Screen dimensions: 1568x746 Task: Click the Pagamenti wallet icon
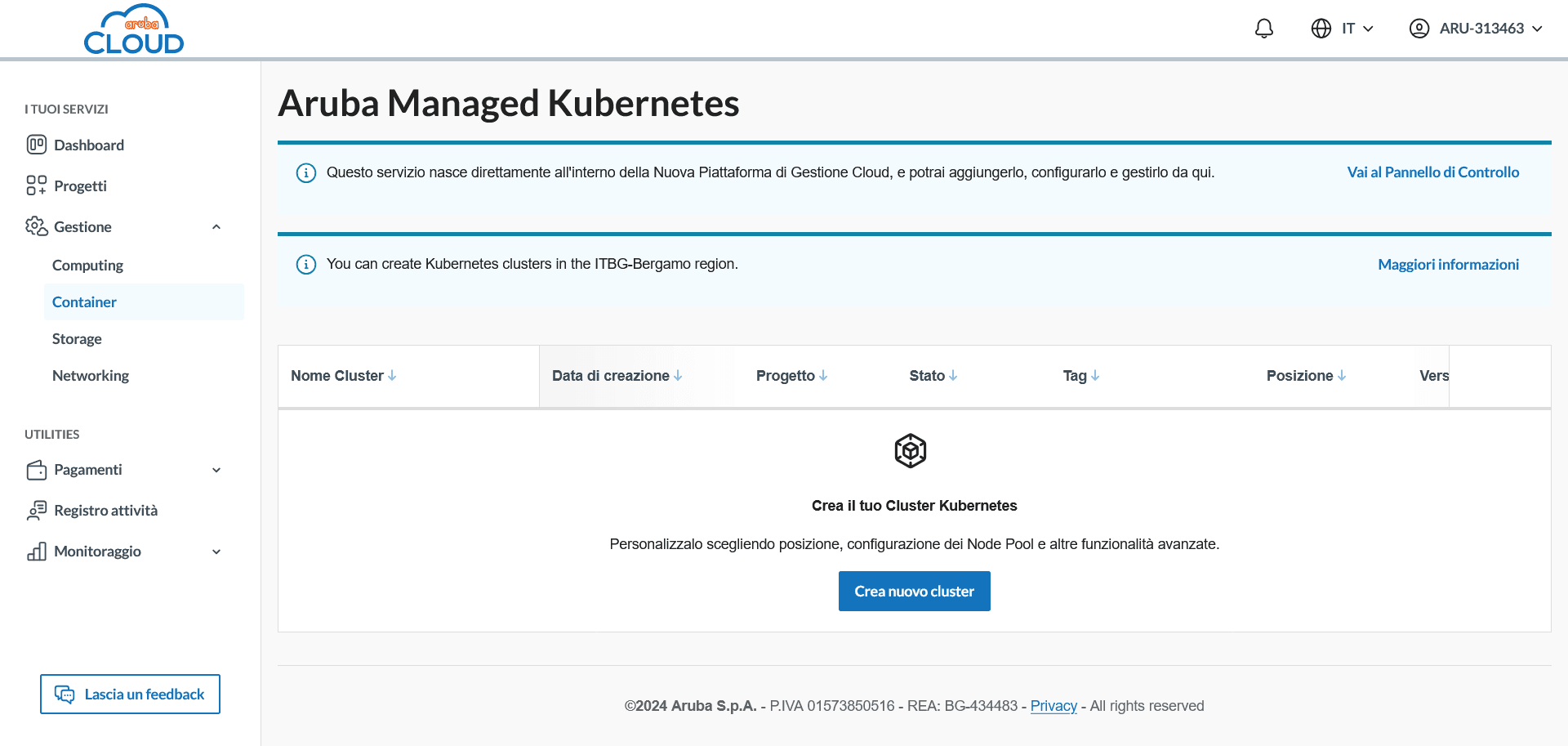(x=36, y=470)
